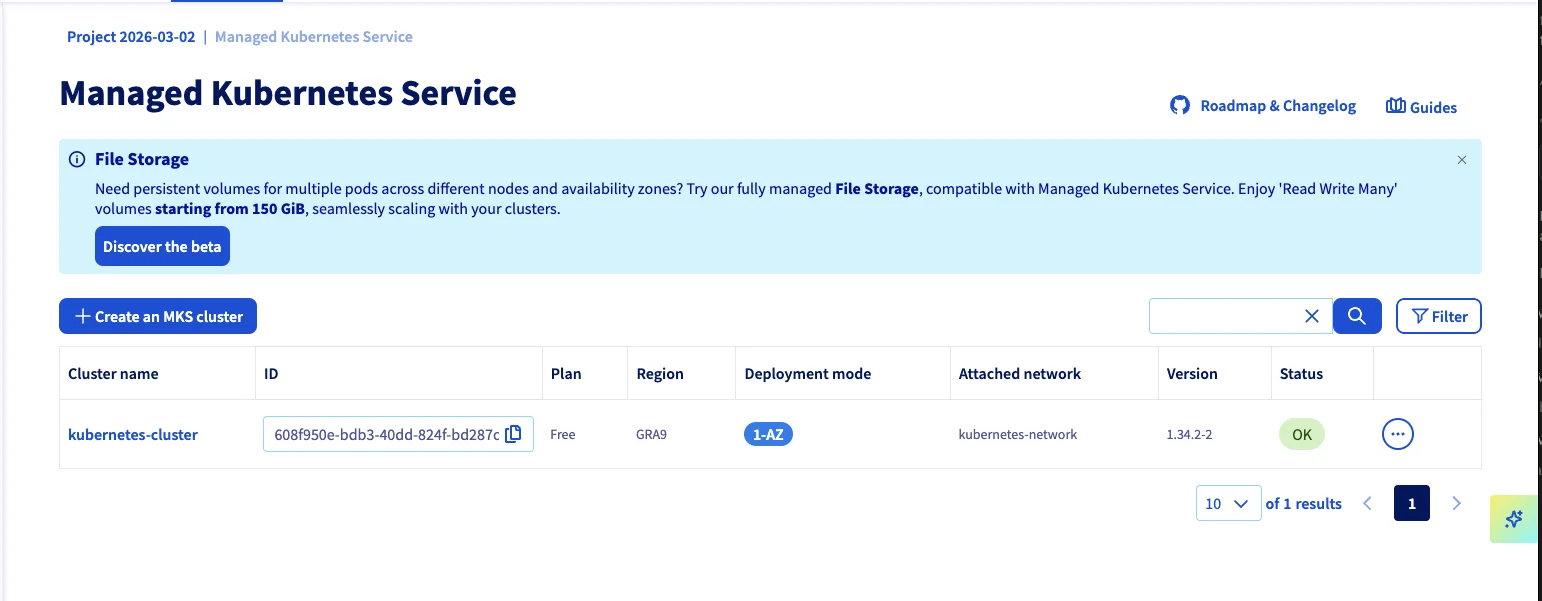Viewport: 1542px width, 601px height.
Task: Click Create an MKS cluster
Action: pyautogui.click(x=158, y=316)
